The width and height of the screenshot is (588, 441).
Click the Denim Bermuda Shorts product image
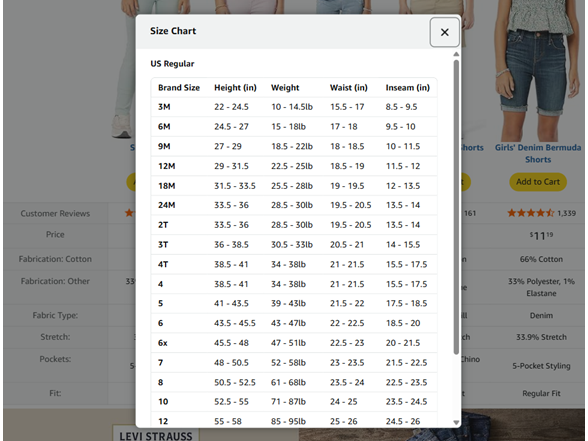point(536,70)
